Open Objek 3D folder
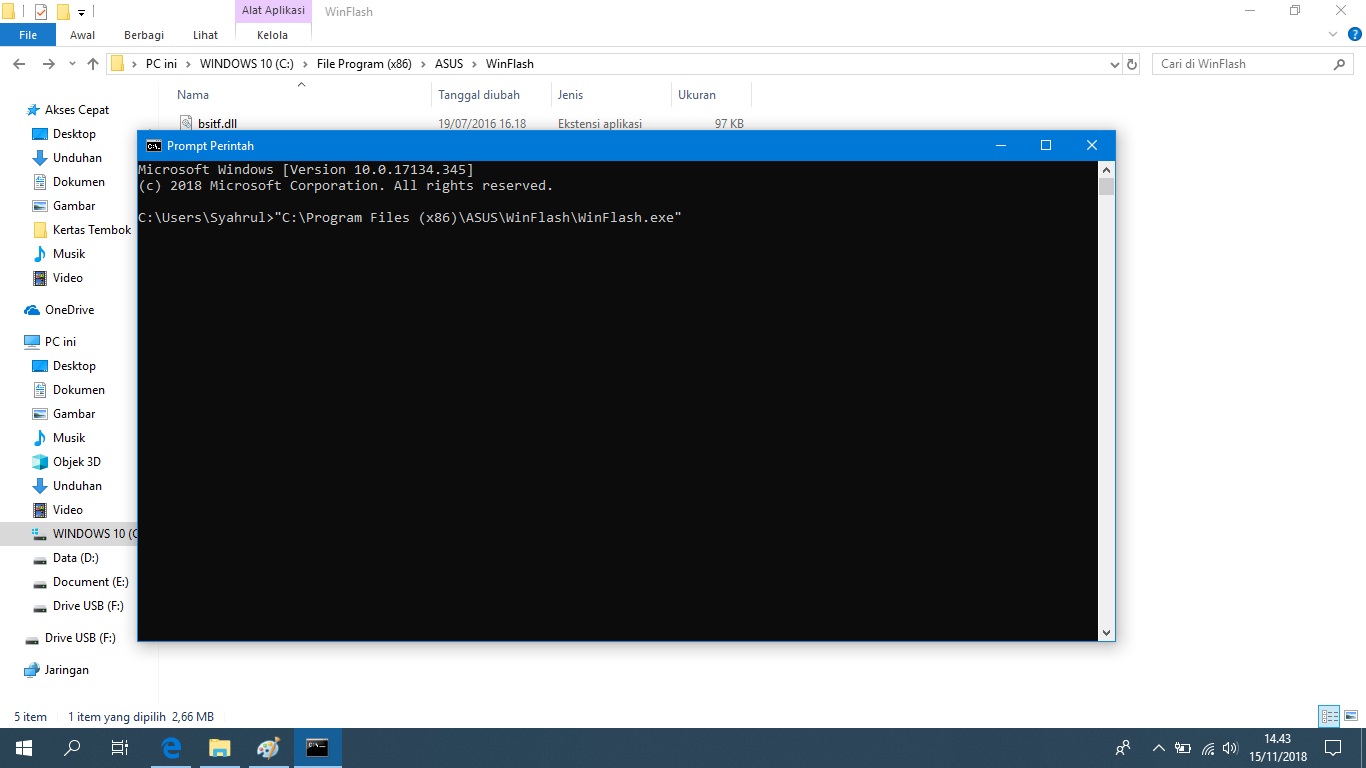The height and width of the screenshot is (768, 1366). (77, 462)
